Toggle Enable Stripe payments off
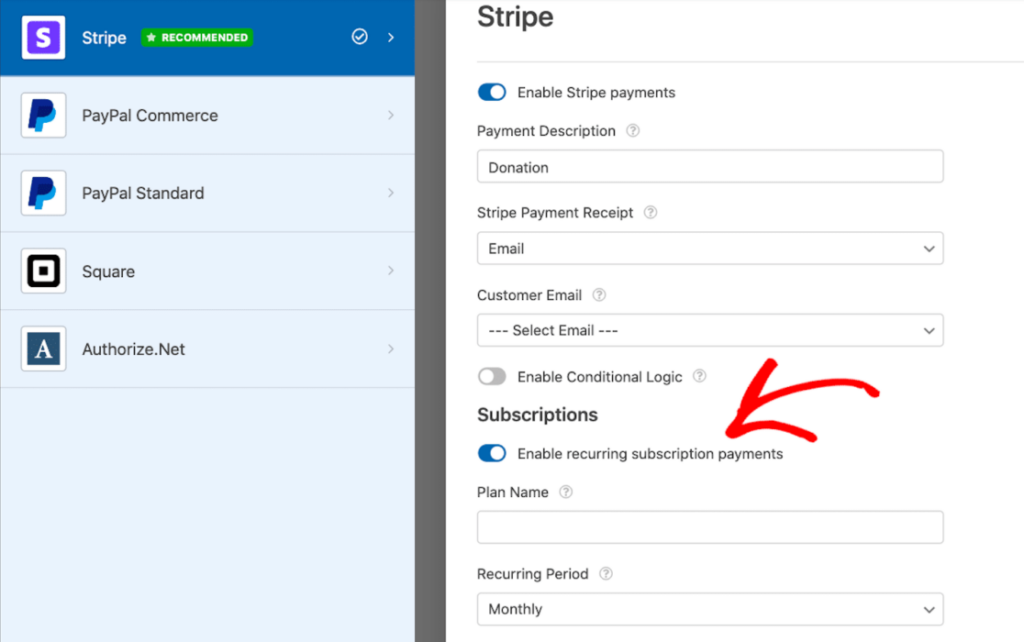 coord(492,92)
